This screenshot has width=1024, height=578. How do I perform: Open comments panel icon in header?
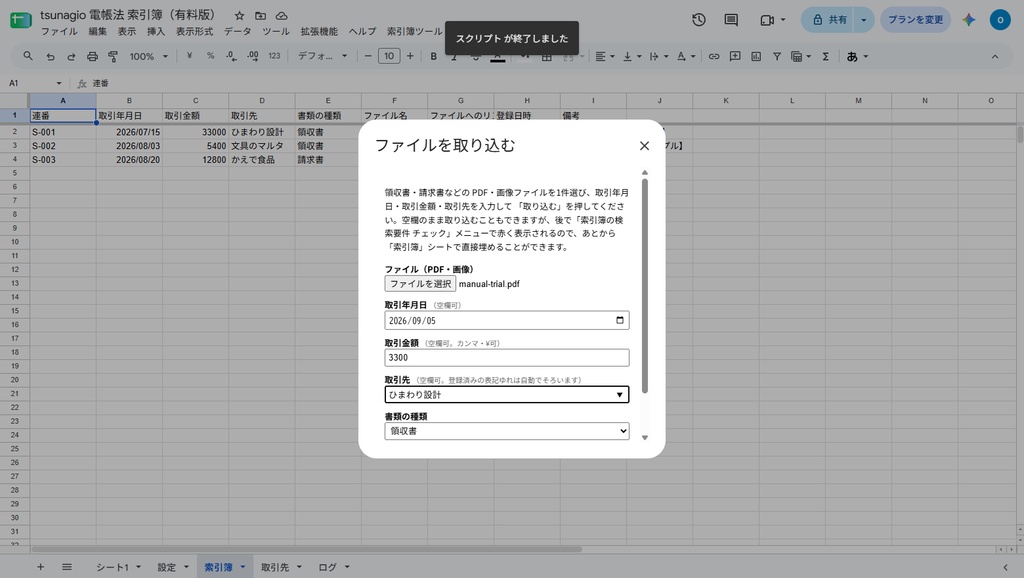pos(731,20)
